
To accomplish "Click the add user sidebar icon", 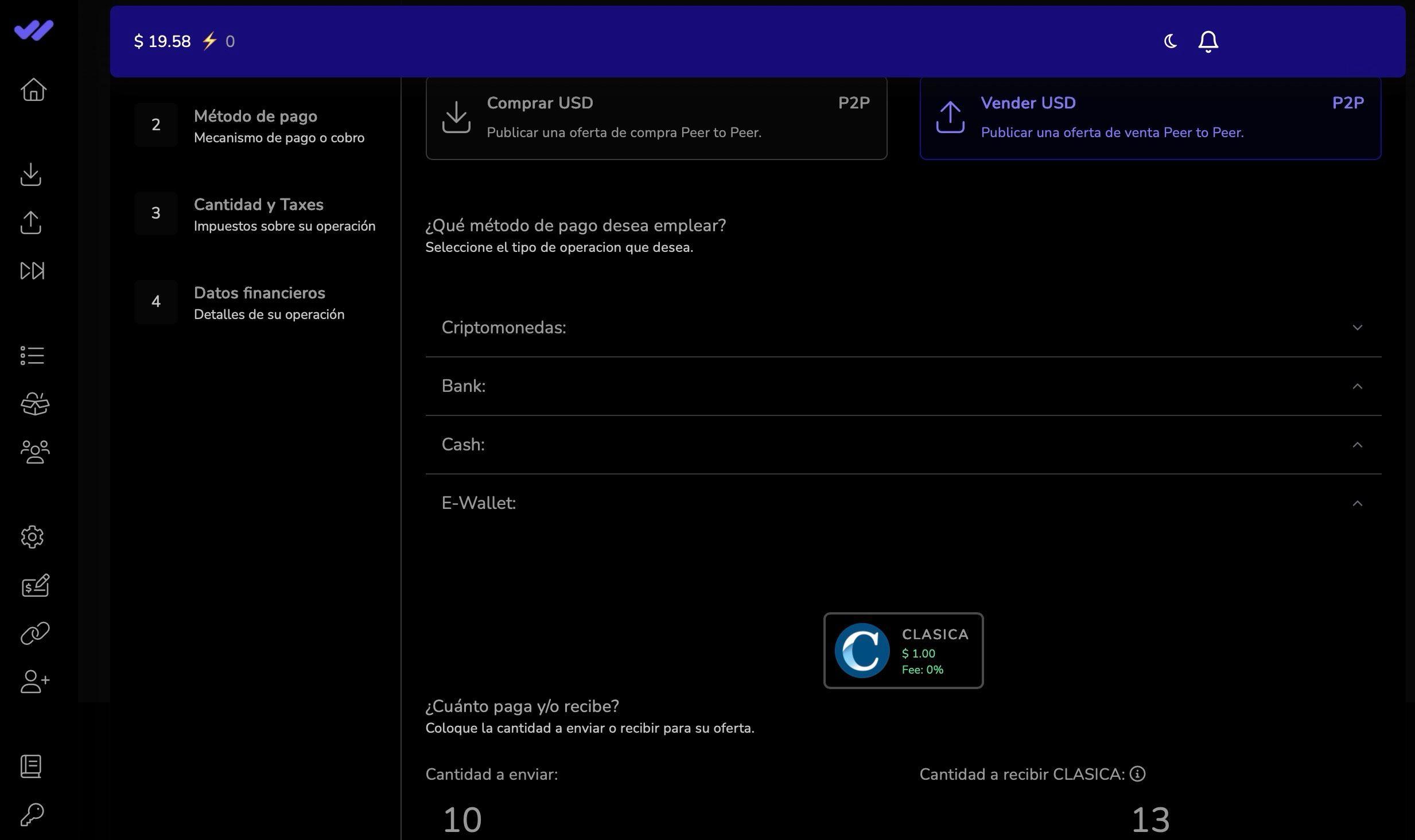I will click(34, 682).
